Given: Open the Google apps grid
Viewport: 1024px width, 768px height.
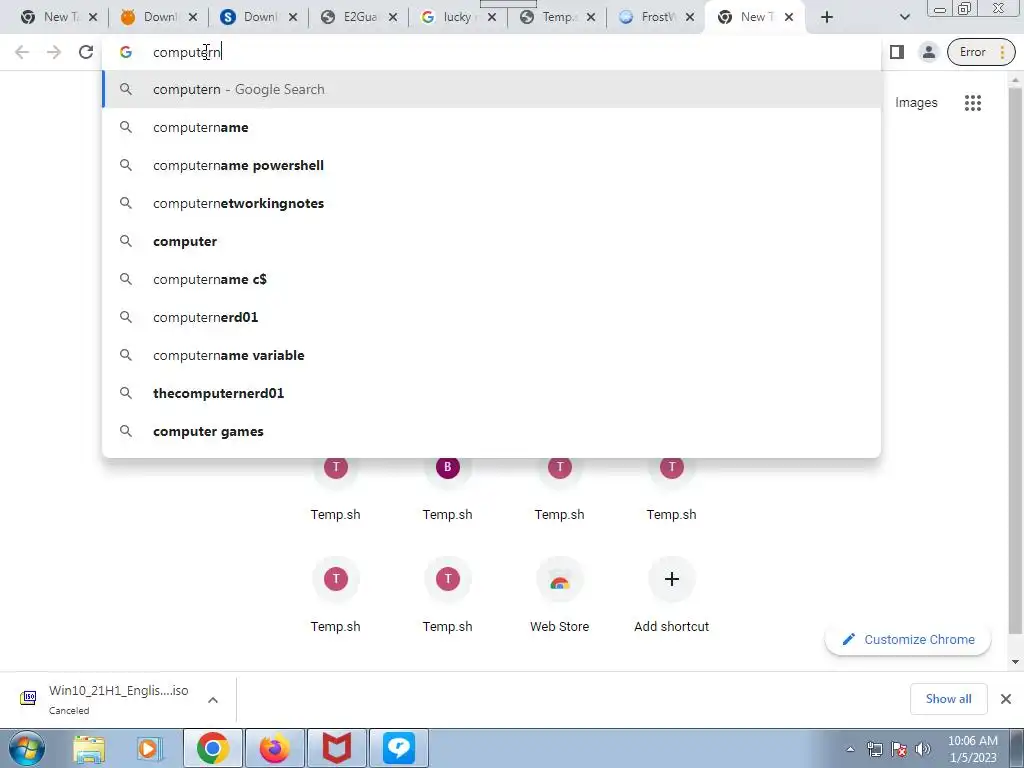Looking at the screenshot, I should (972, 103).
